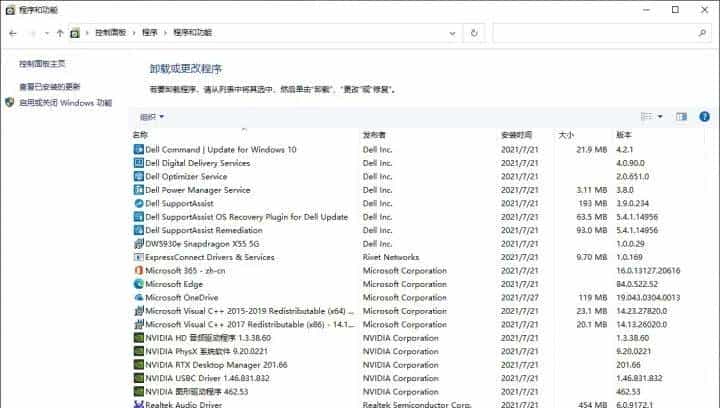This screenshot has width=720, height=408.
Task: Select the DW5930e Snapdragon X55 5G name
Action: coord(202,244)
